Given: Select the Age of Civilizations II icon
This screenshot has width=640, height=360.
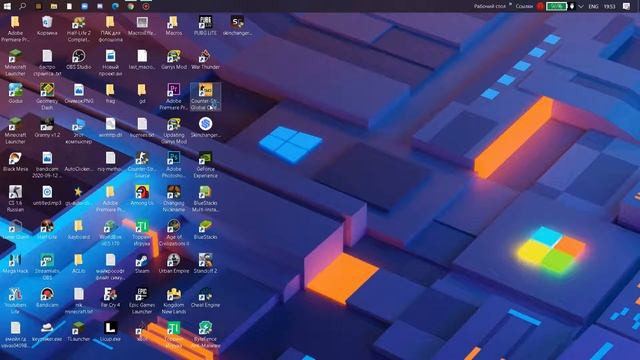Looking at the screenshot, I should tap(174, 232).
